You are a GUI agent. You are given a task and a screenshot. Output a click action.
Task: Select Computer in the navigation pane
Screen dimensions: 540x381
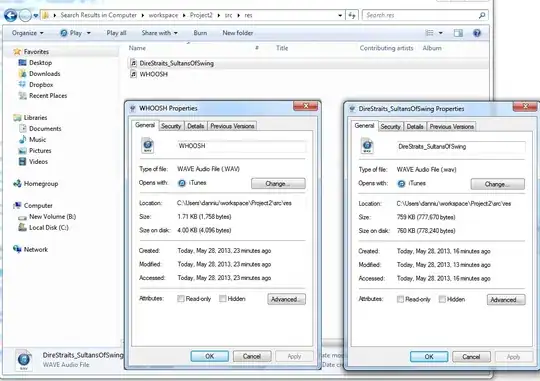[38, 206]
